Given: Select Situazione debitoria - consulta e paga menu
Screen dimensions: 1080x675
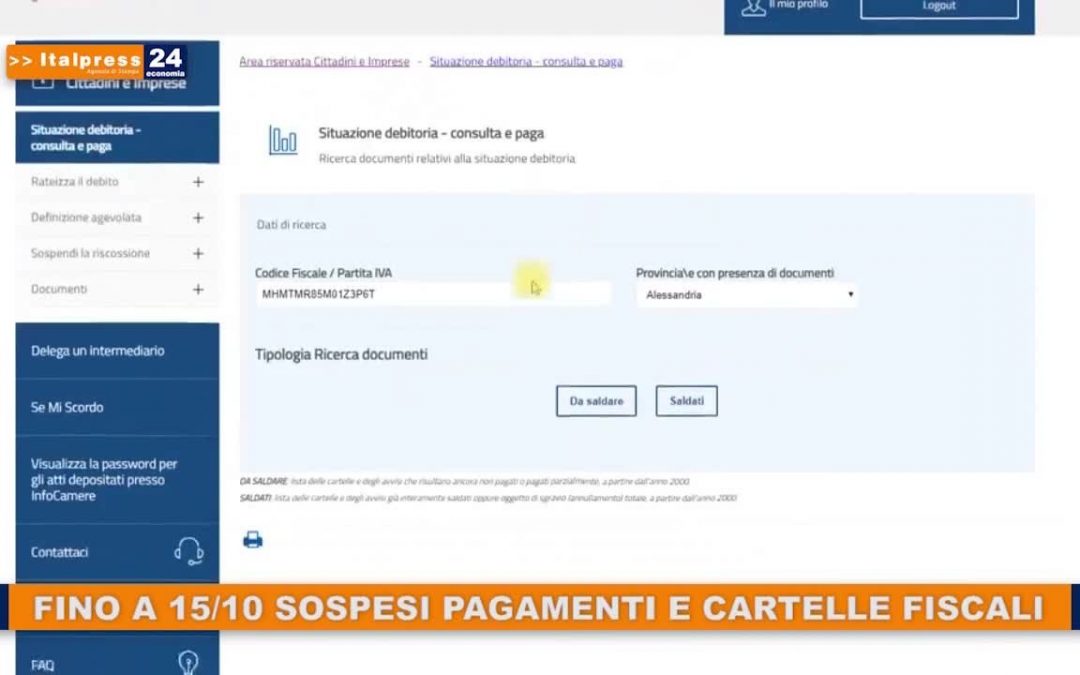Looking at the screenshot, I should tap(117, 138).
